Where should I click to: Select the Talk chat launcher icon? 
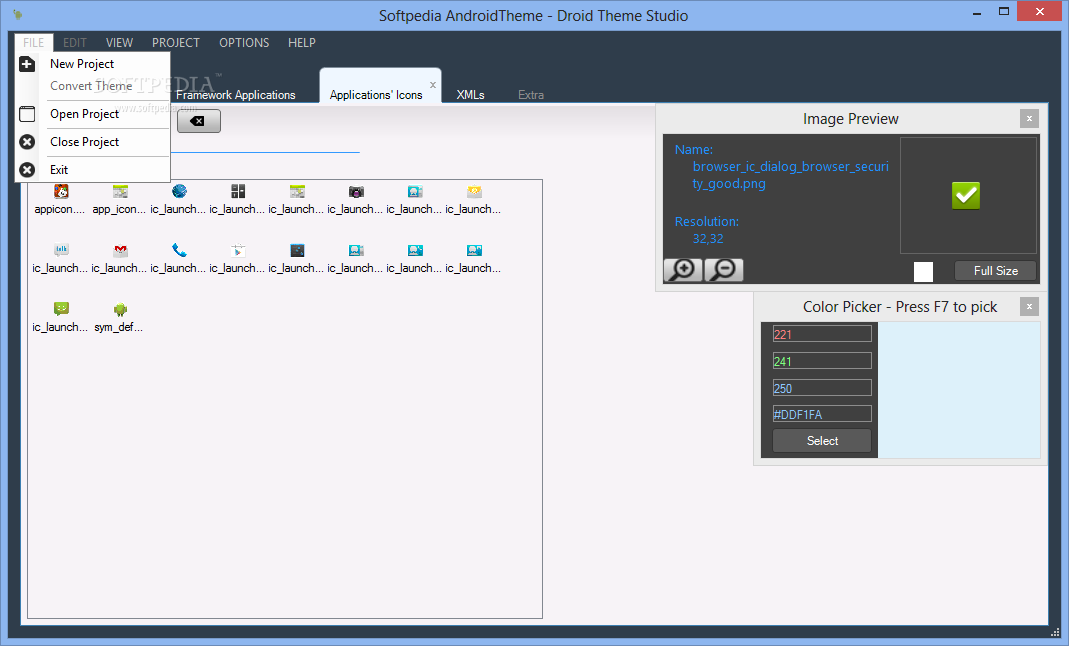[61, 250]
